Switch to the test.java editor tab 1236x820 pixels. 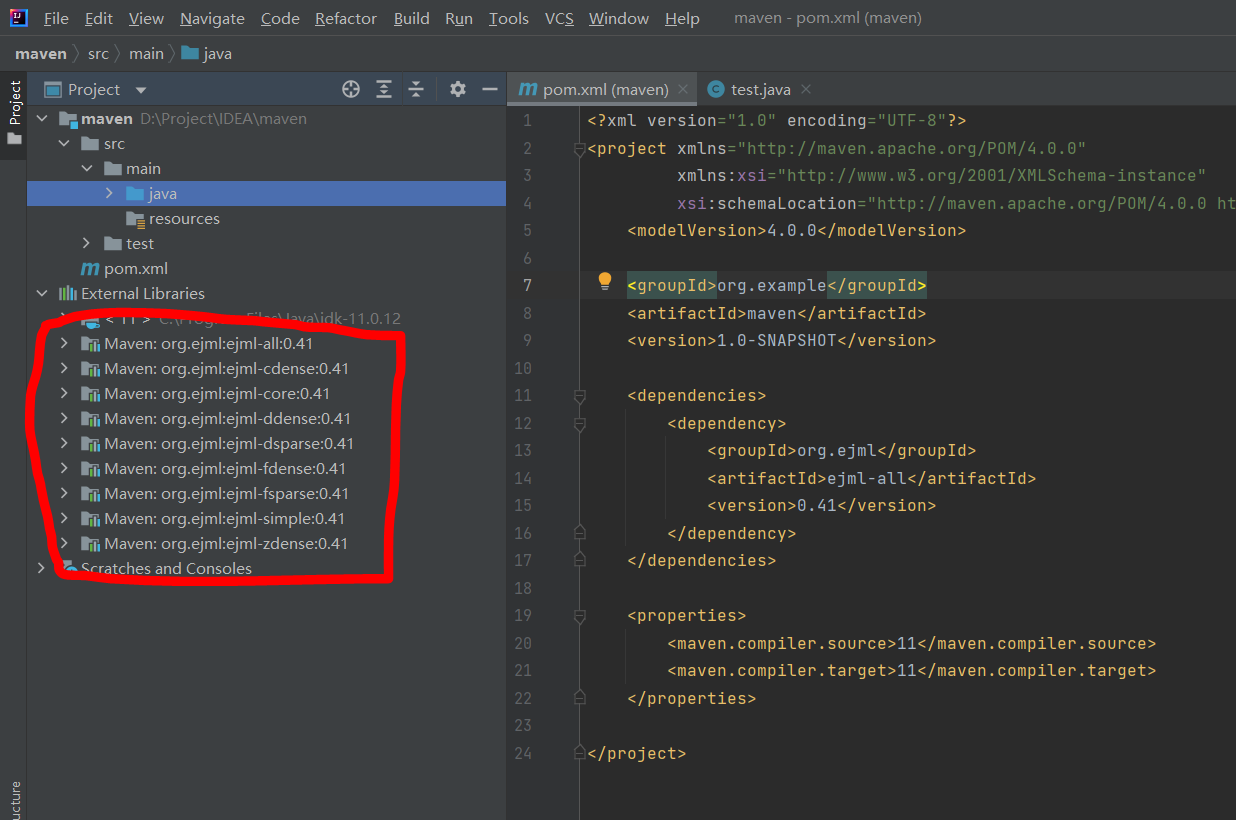759,89
